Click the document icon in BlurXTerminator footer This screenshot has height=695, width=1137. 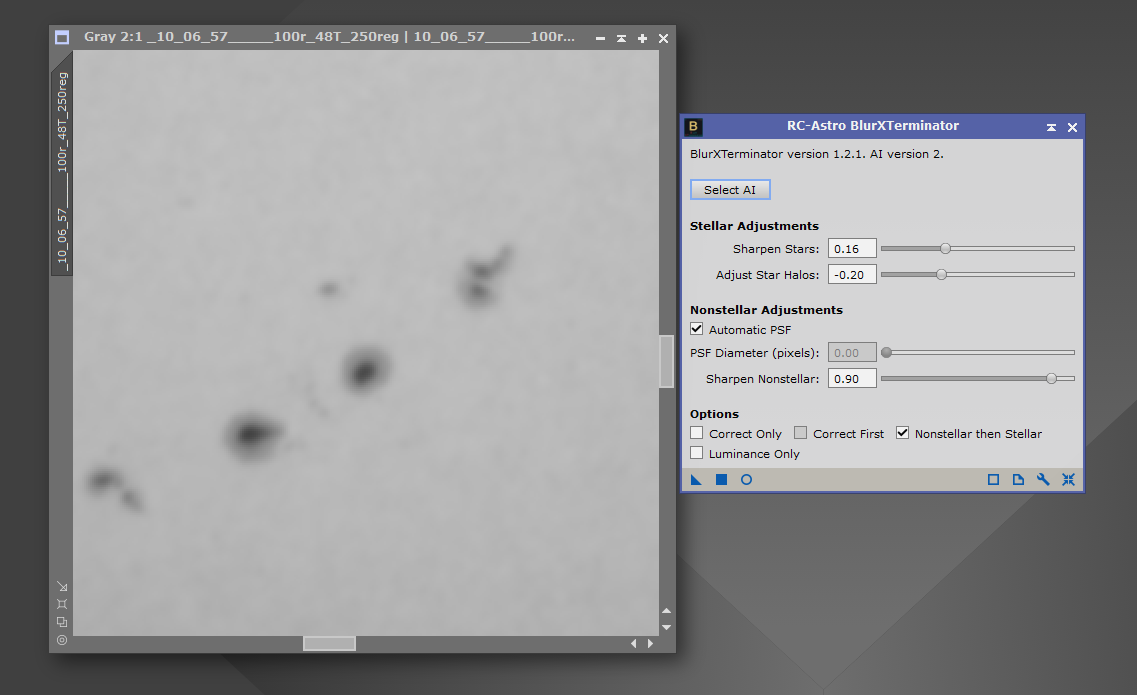tap(1018, 480)
